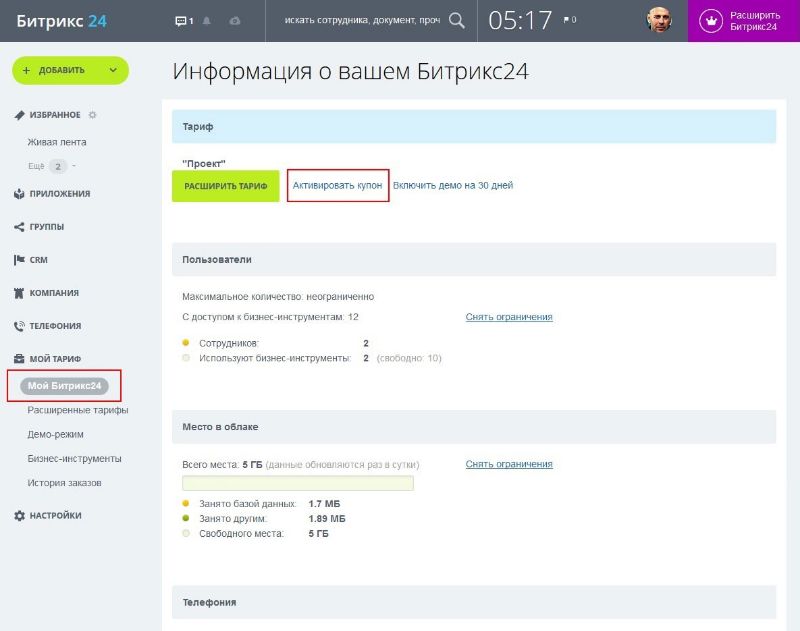Click Снять ограничения link under Пользователи
The height and width of the screenshot is (631, 800).
click(x=509, y=317)
